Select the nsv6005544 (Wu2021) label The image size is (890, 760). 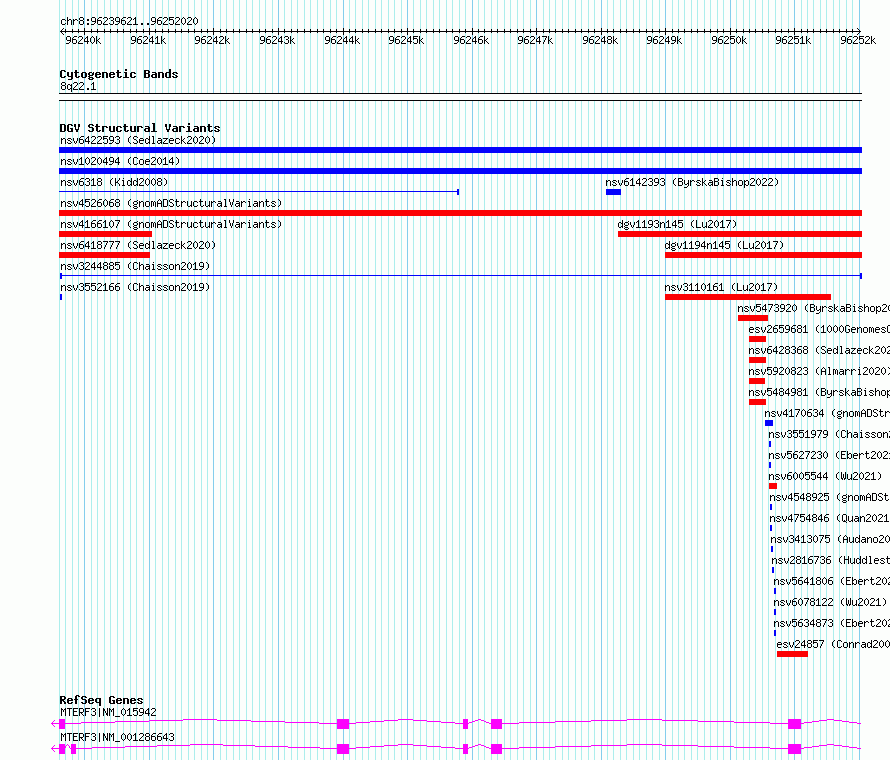tap(825, 476)
